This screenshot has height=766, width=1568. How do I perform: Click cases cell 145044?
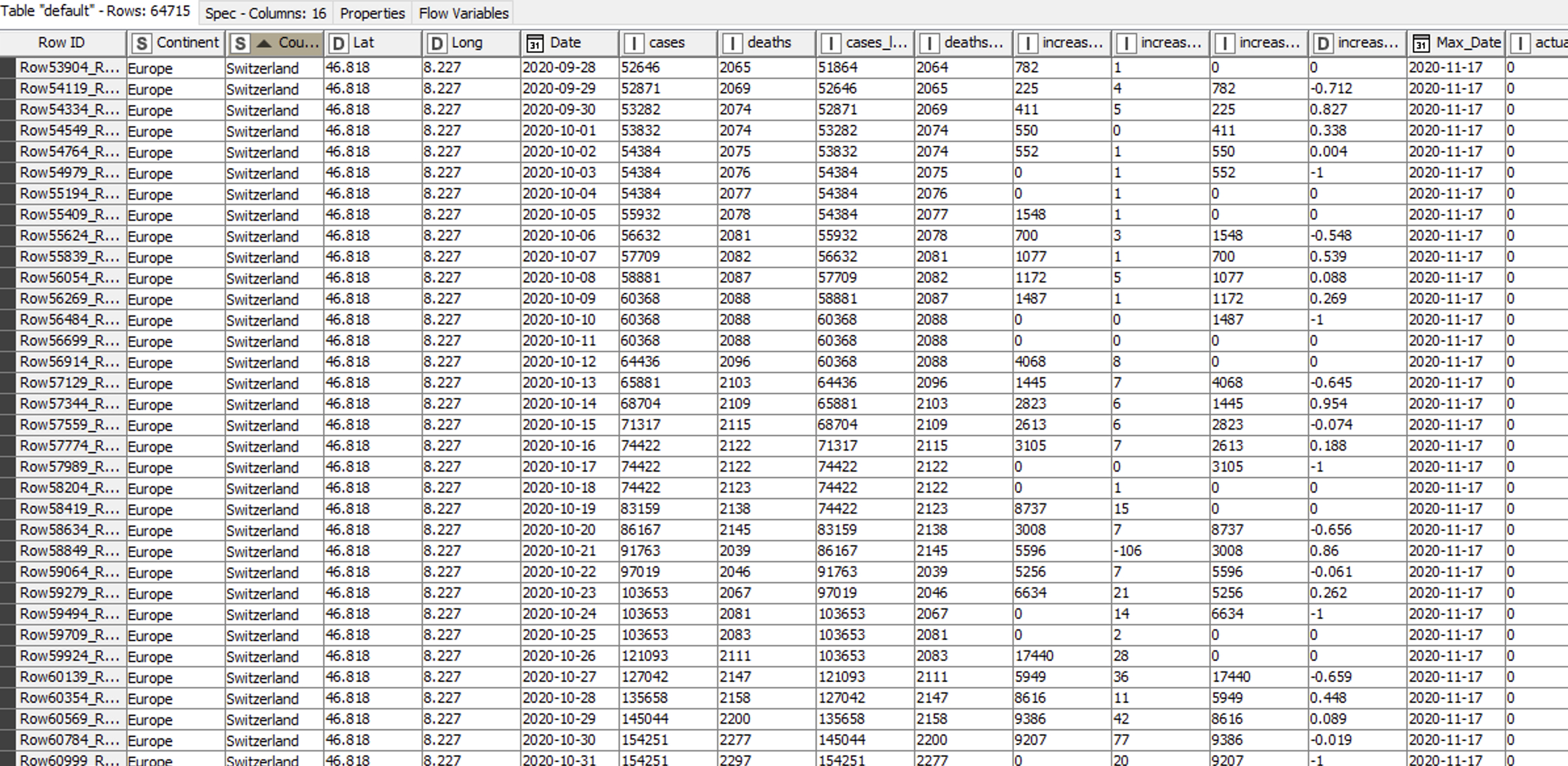pos(668,719)
